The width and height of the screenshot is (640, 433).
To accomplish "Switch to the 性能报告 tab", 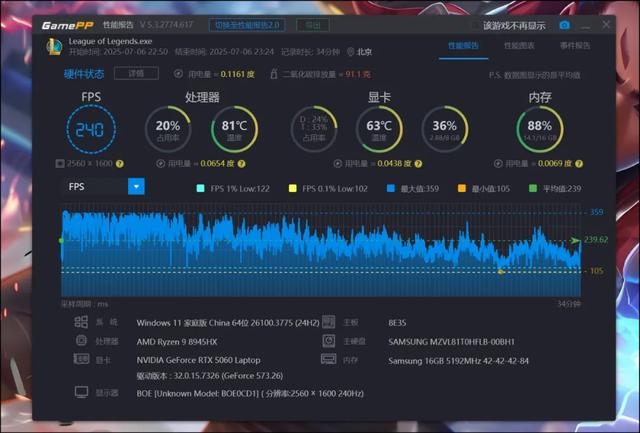I will click(x=463, y=45).
